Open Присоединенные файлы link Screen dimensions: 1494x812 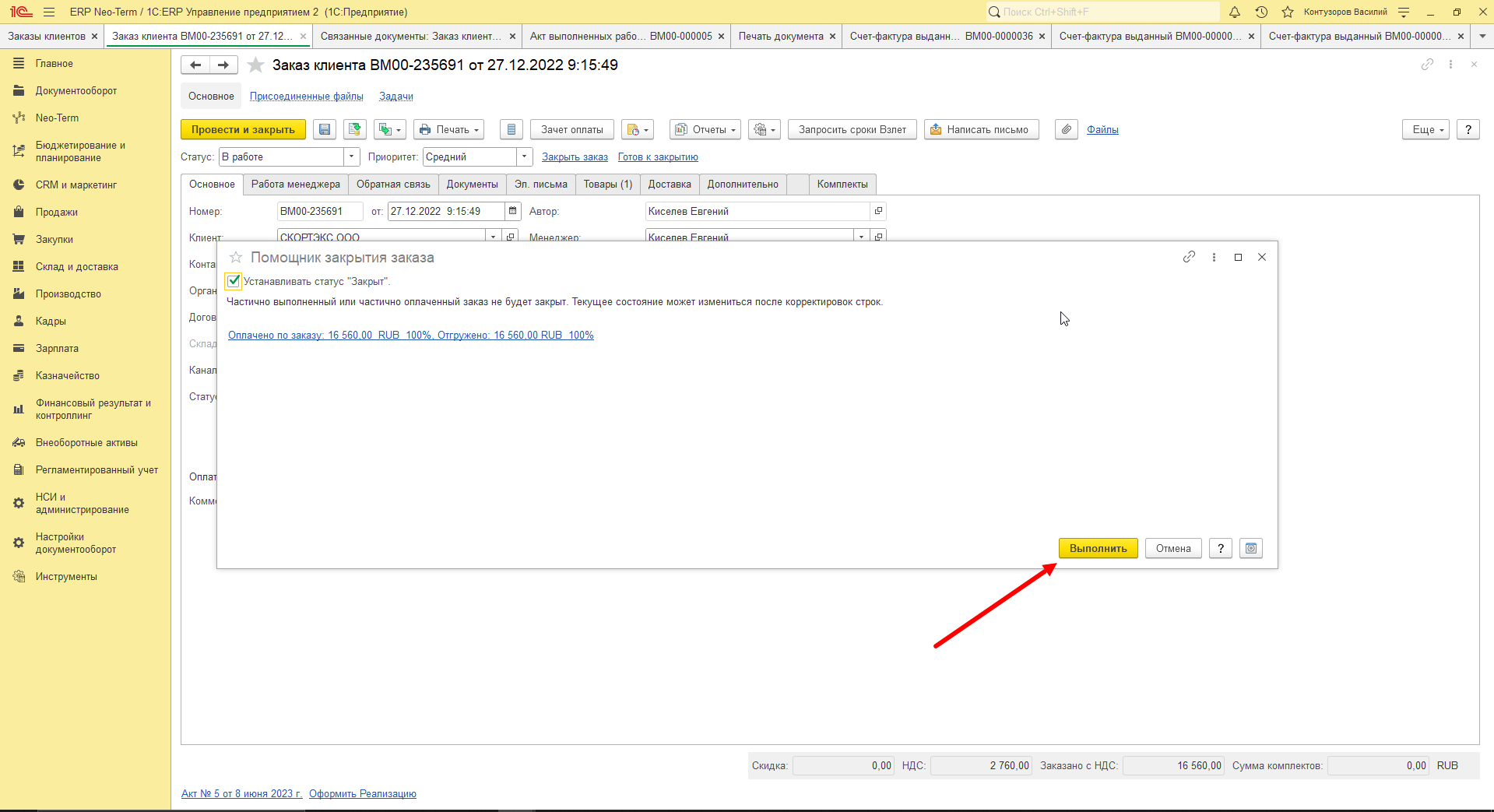pyautogui.click(x=307, y=97)
